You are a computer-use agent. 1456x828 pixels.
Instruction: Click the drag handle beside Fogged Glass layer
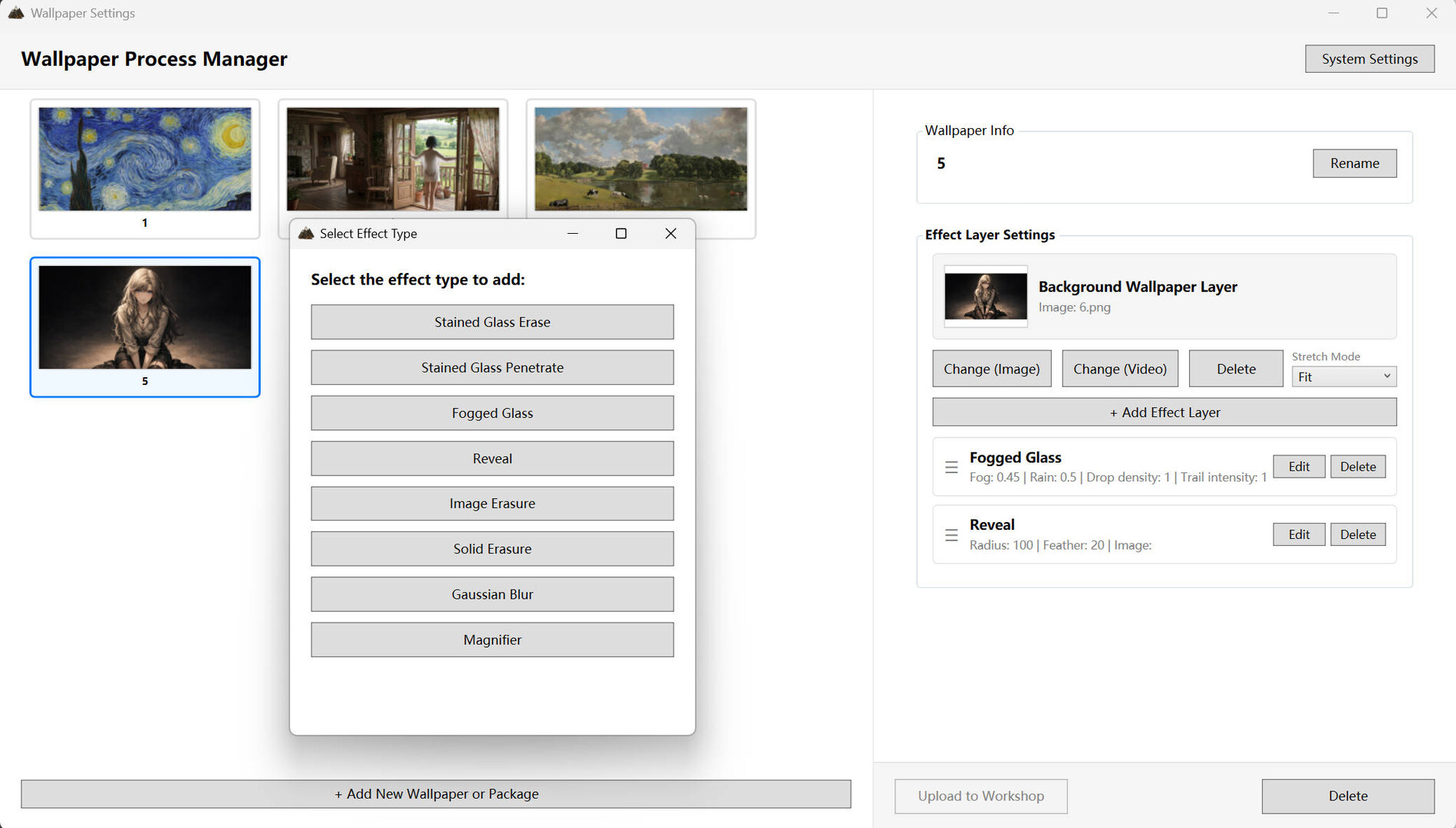click(x=951, y=466)
